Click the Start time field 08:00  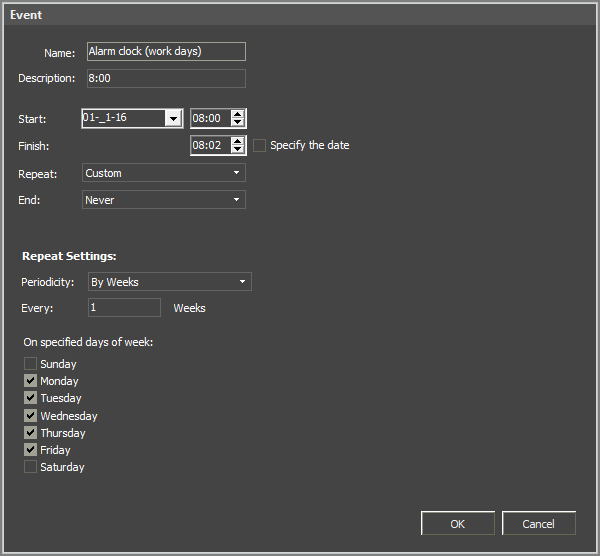[x=210, y=118]
